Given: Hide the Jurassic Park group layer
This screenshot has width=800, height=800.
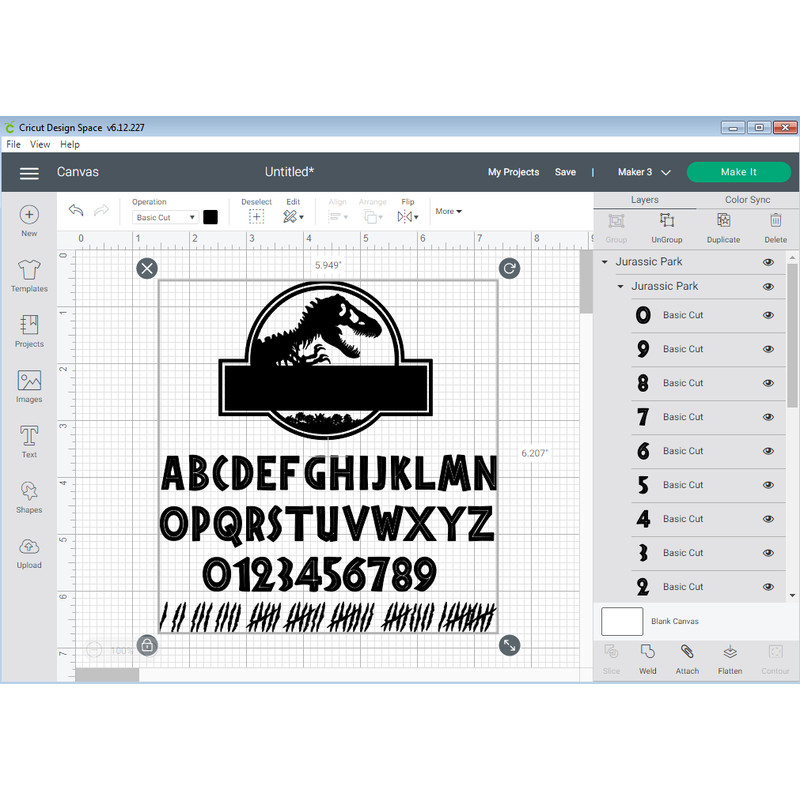Looking at the screenshot, I should [768, 261].
